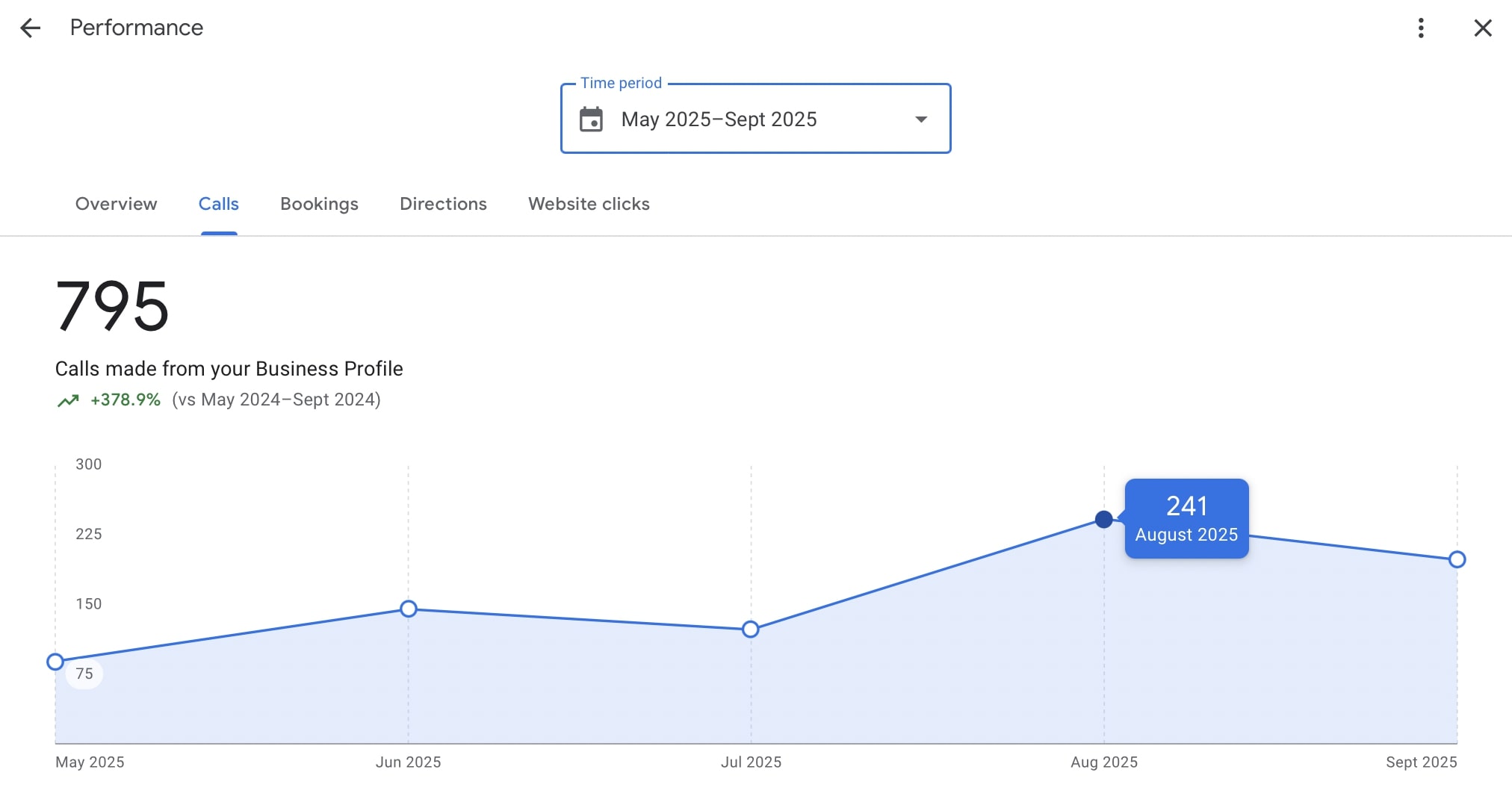
Task: Open the three-dot more options menu
Action: tap(1421, 28)
